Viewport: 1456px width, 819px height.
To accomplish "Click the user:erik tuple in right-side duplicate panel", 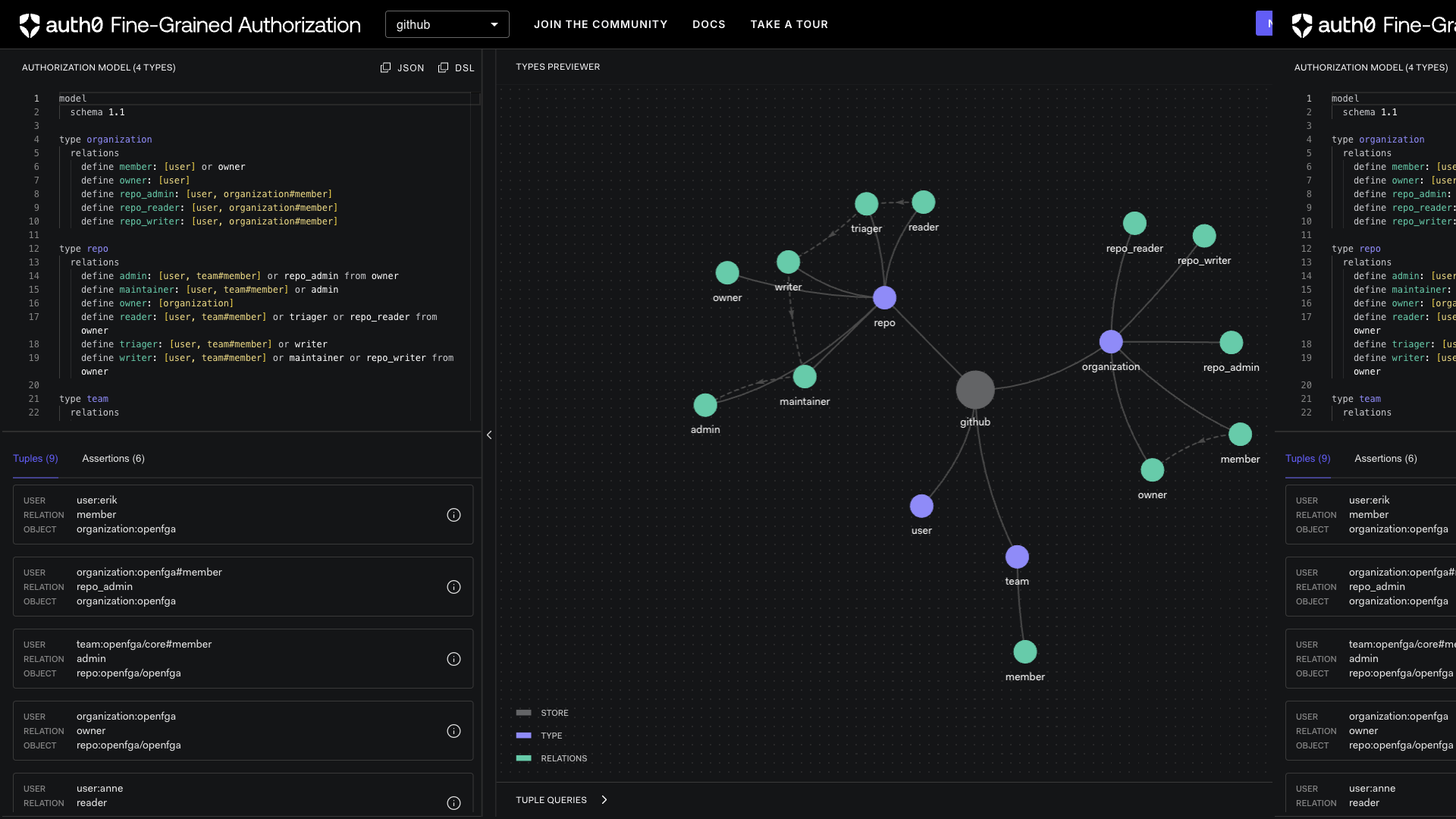I will 1370,515.
